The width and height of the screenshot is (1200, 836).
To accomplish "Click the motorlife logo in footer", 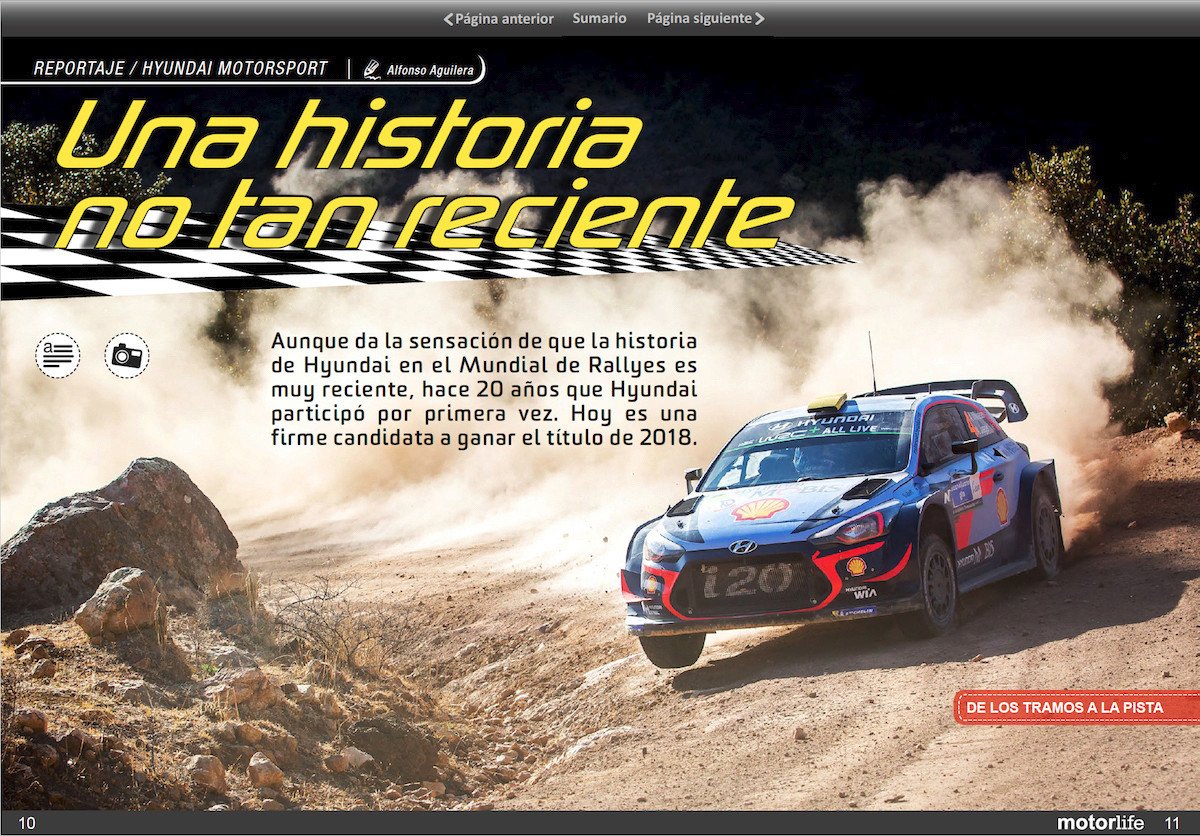I will pyautogui.click(x=1100, y=823).
